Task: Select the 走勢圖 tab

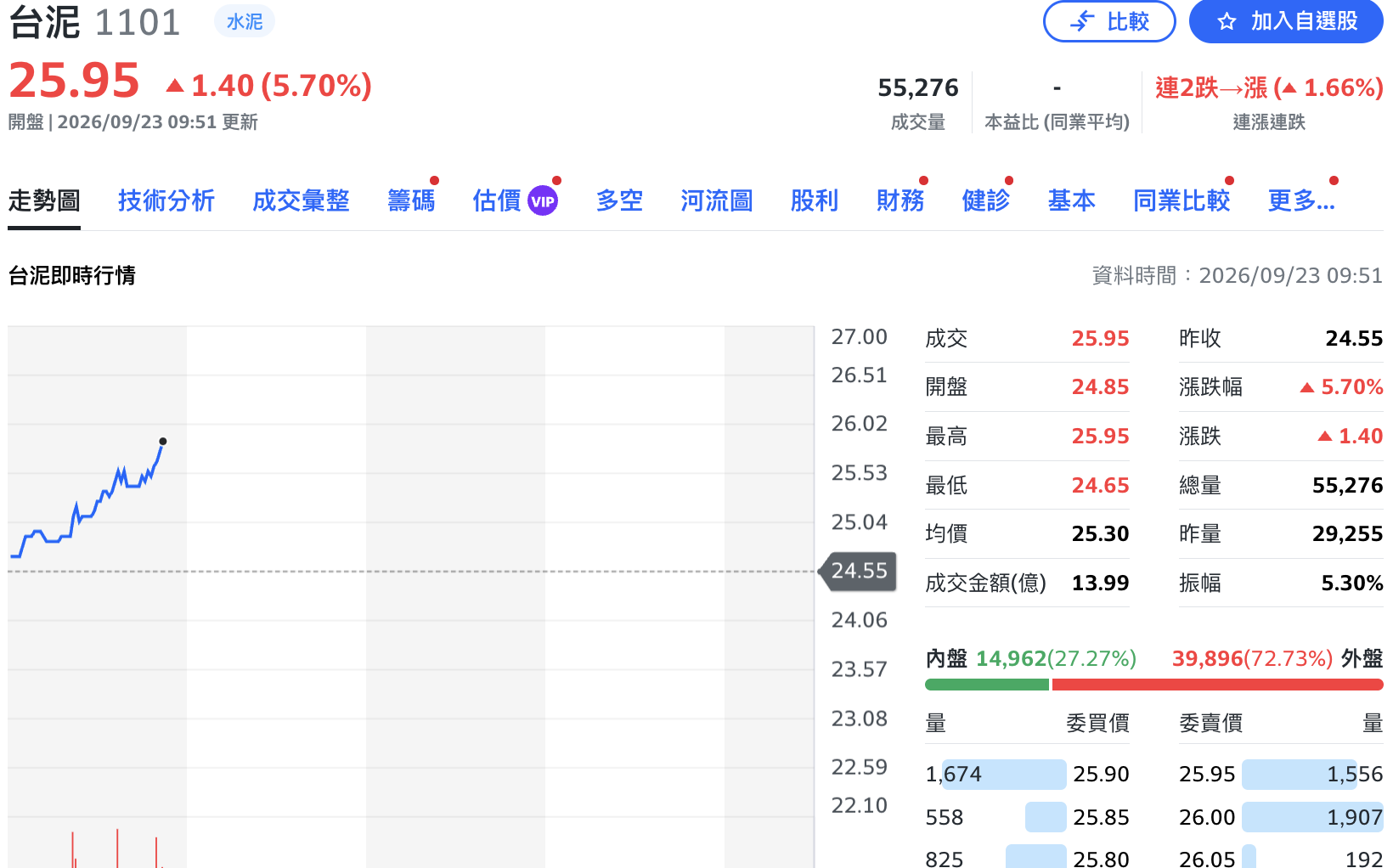Action: 44,201
